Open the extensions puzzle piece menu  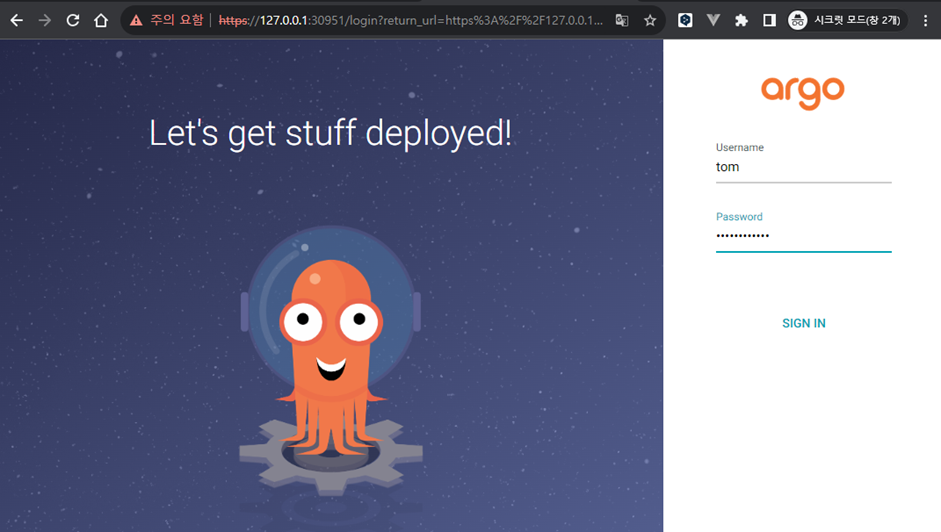point(741,20)
